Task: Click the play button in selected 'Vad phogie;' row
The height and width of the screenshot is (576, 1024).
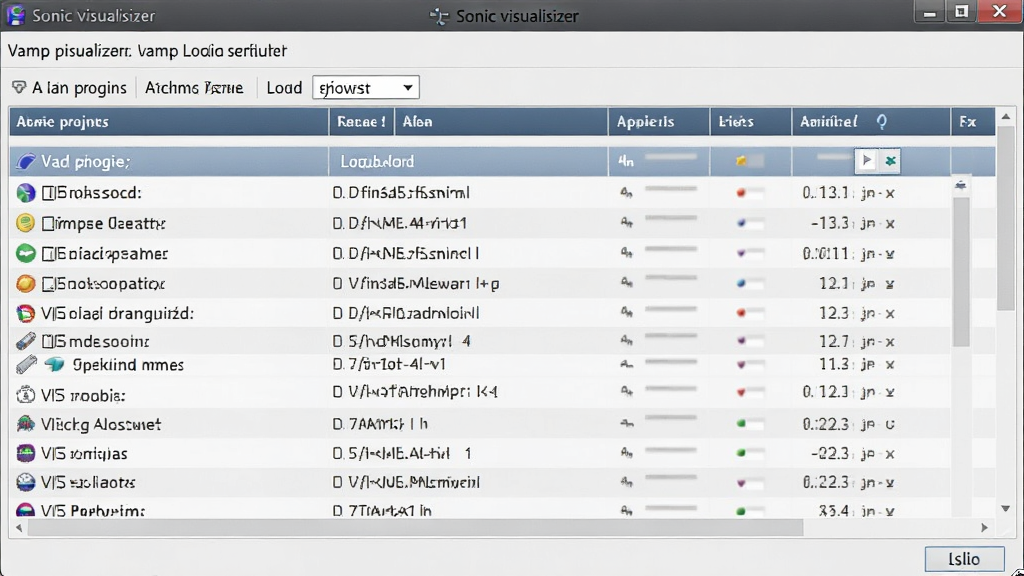Action: tap(867, 161)
